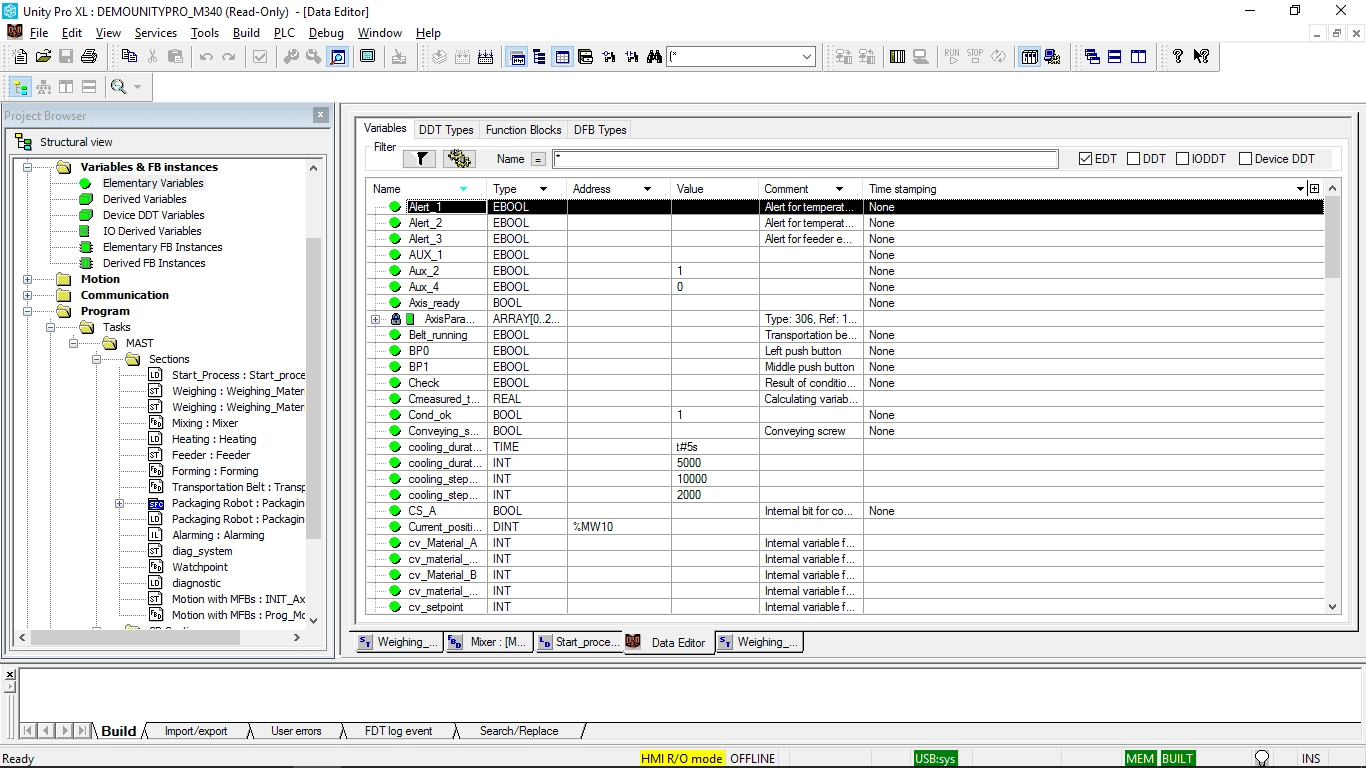
Task: Check the Device DDT checkbox
Action: click(1245, 158)
